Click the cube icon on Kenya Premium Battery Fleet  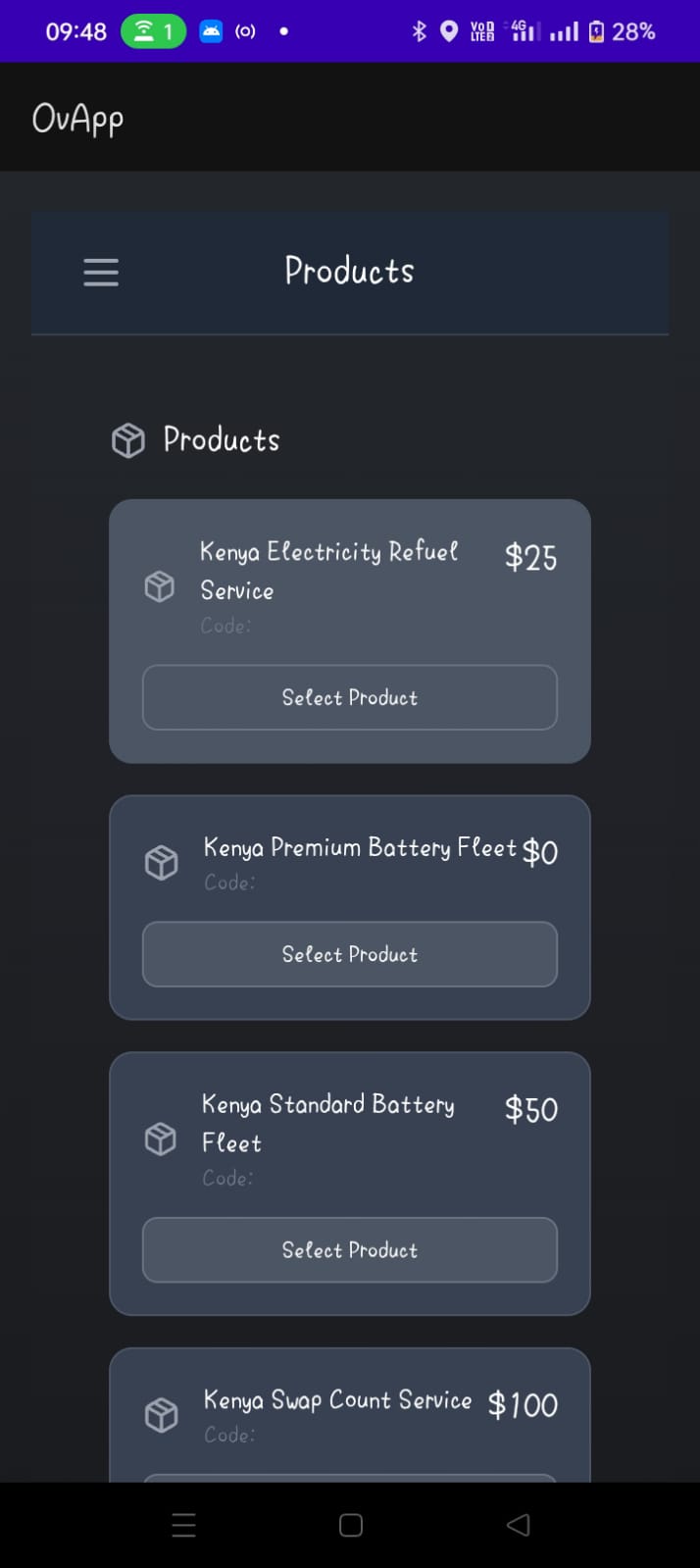(159, 861)
